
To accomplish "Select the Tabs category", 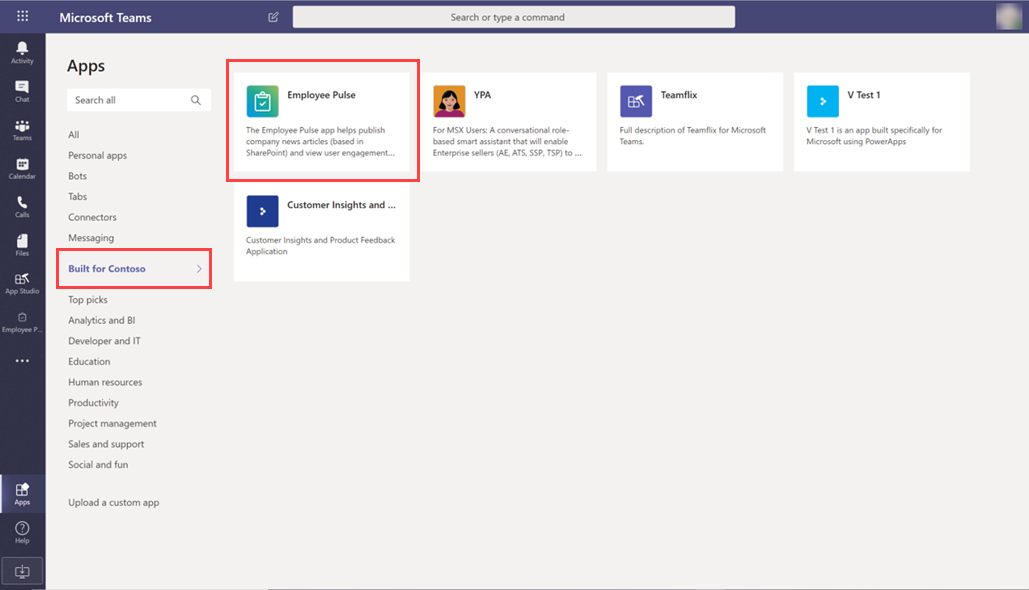I will [77, 196].
